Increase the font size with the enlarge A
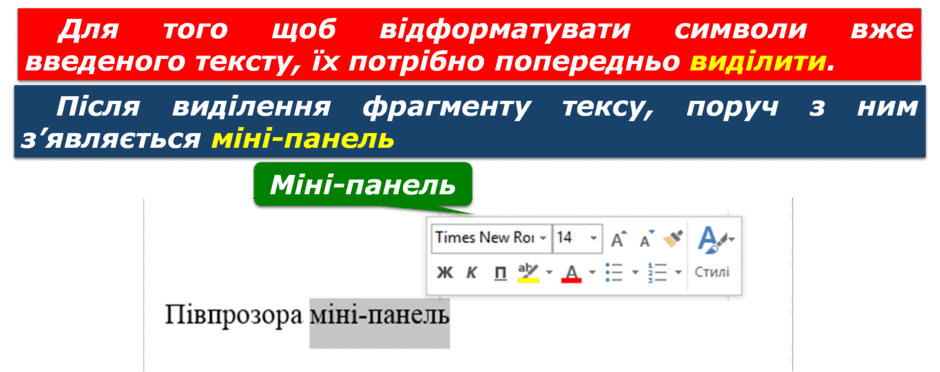Image resolution: width=940 pixels, height=372 pixels. click(619, 238)
